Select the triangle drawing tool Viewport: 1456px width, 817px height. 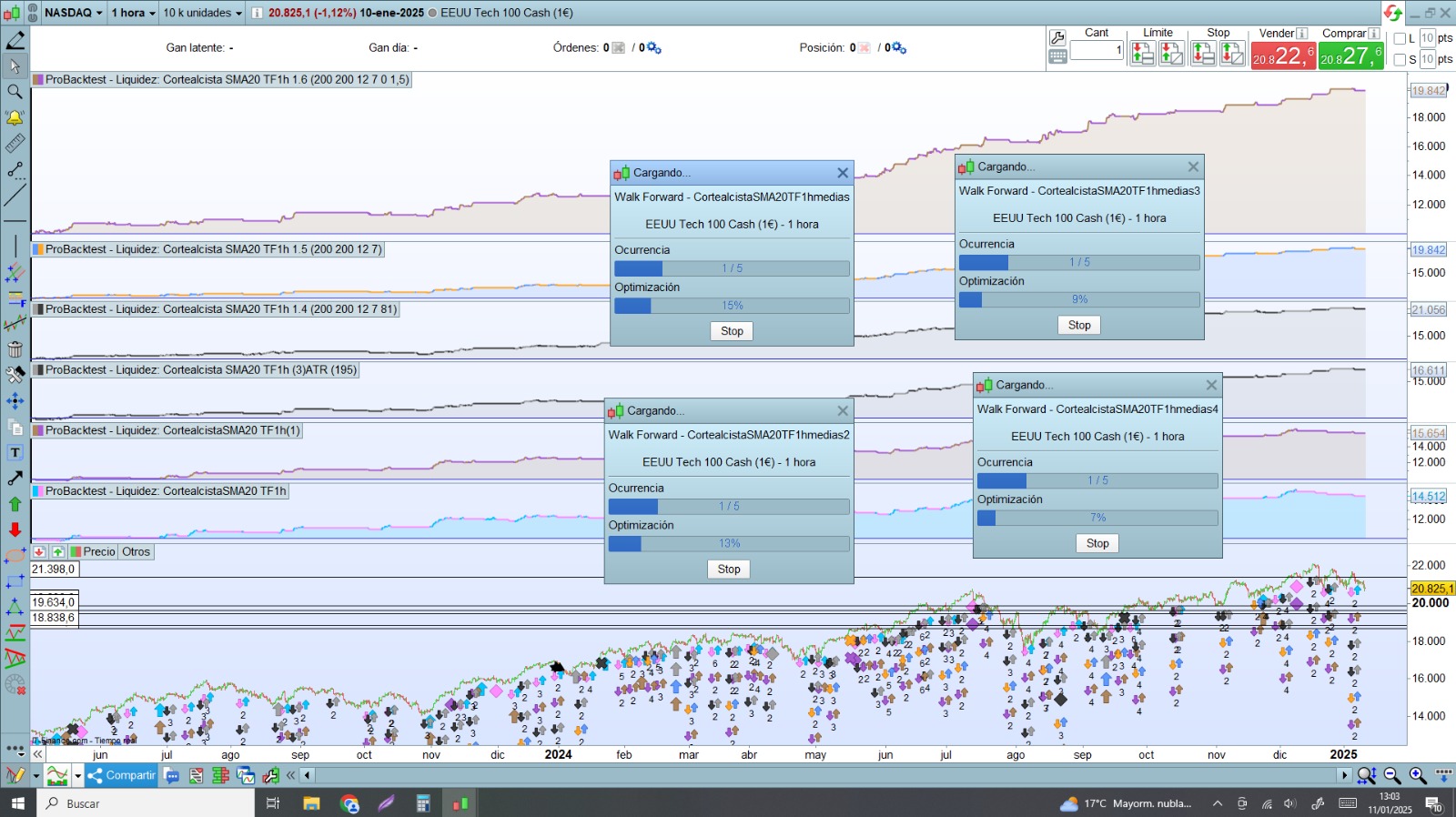[15, 607]
